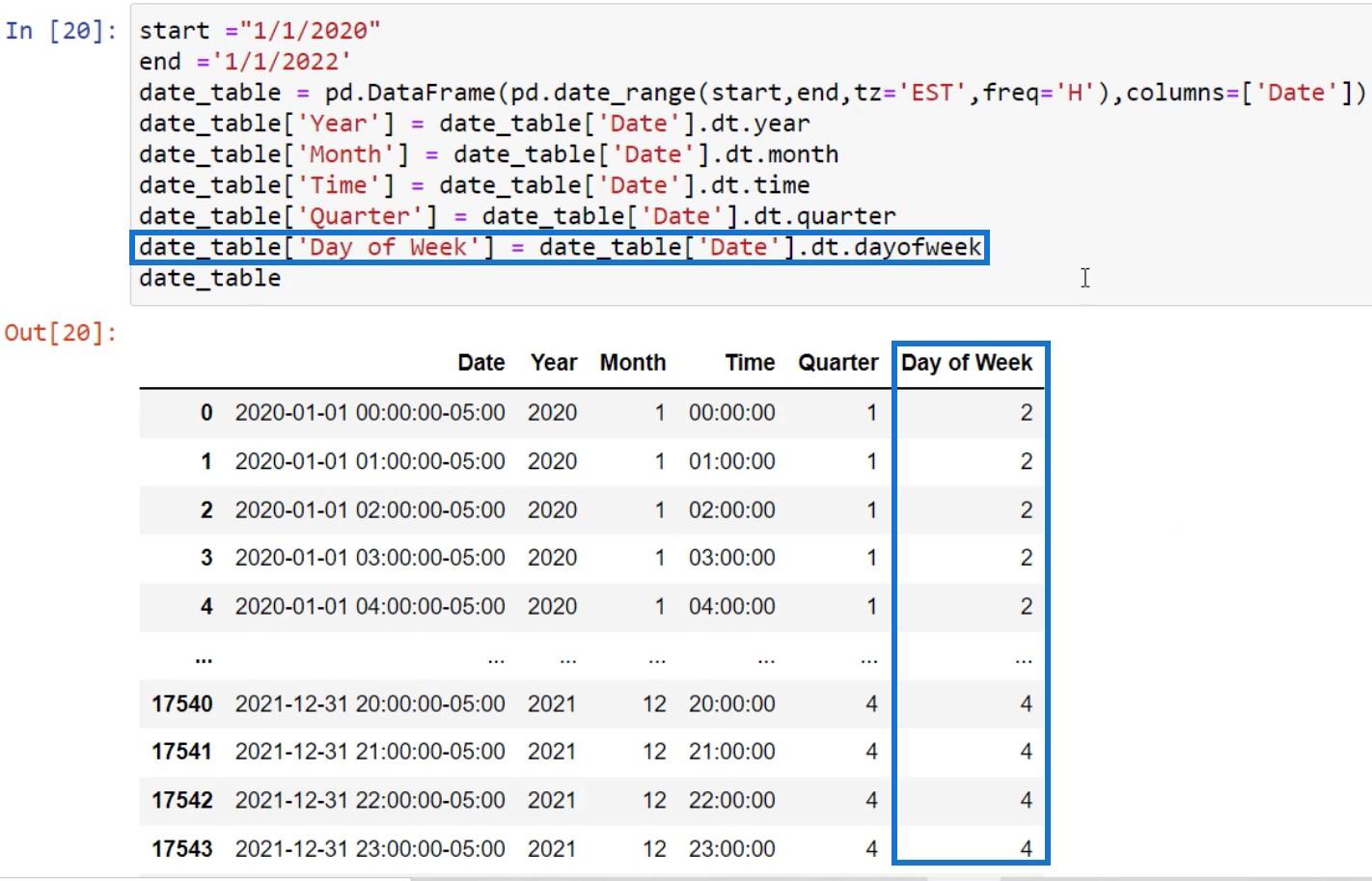Click Time cell 02:00:00

pos(732,509)
